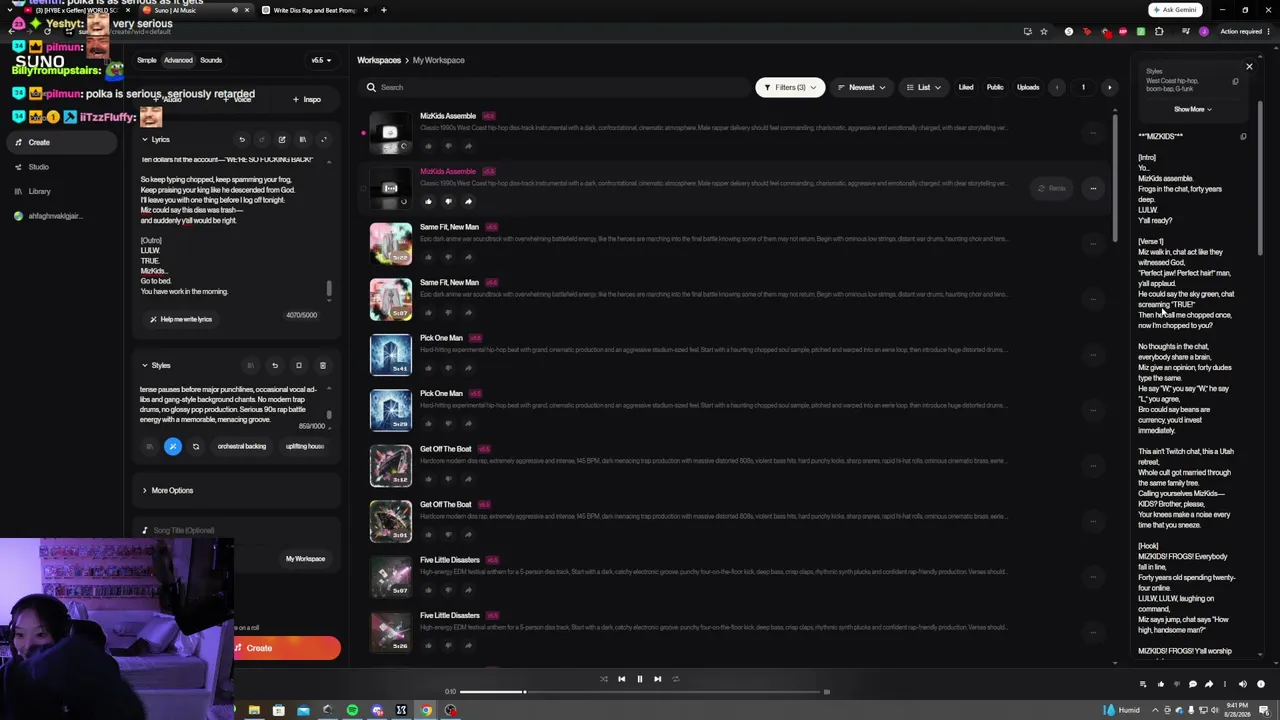Add an Inspo source
1280x720 pixels.
pos(307,99)
